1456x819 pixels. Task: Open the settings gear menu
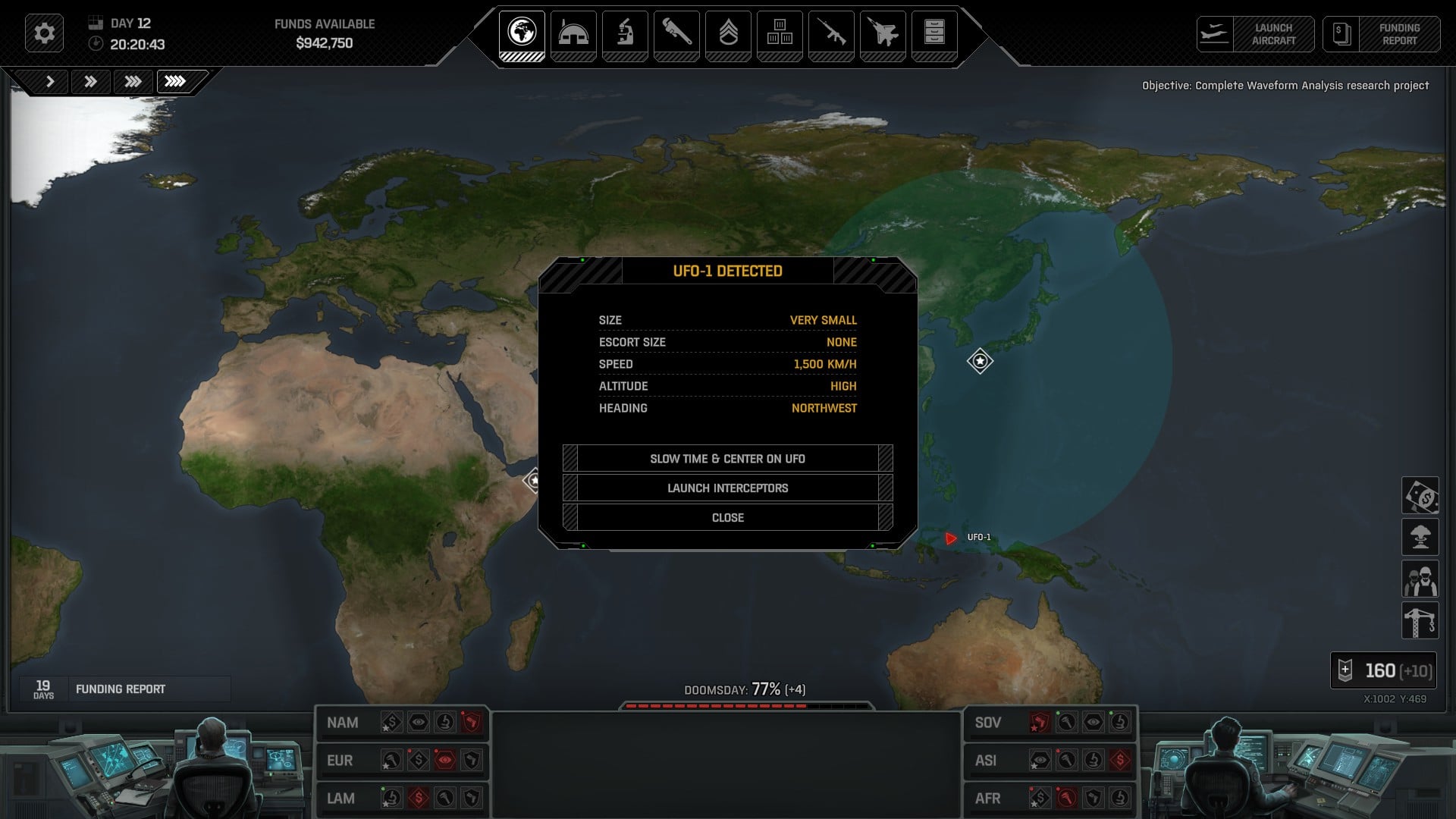click(x=44, y=33)
